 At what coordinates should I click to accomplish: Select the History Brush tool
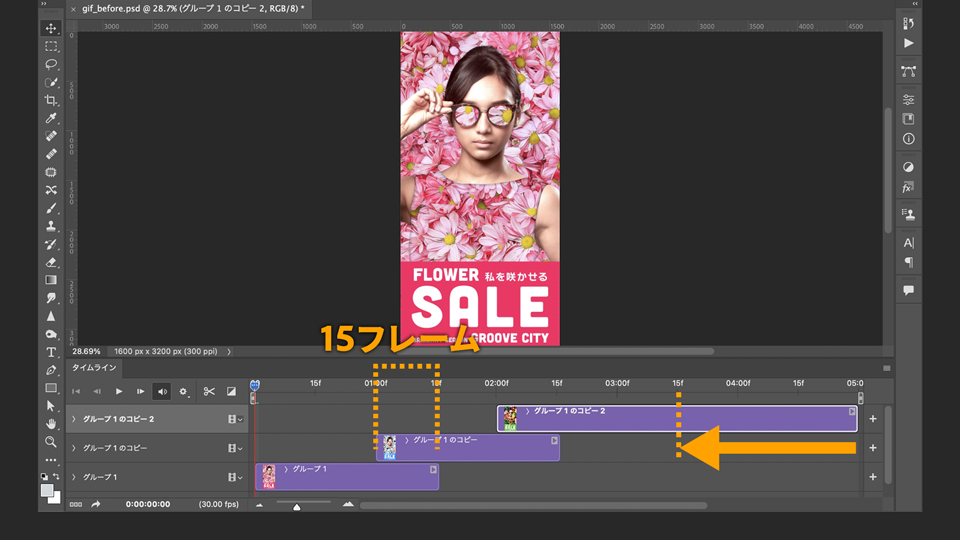coord(51,244)
